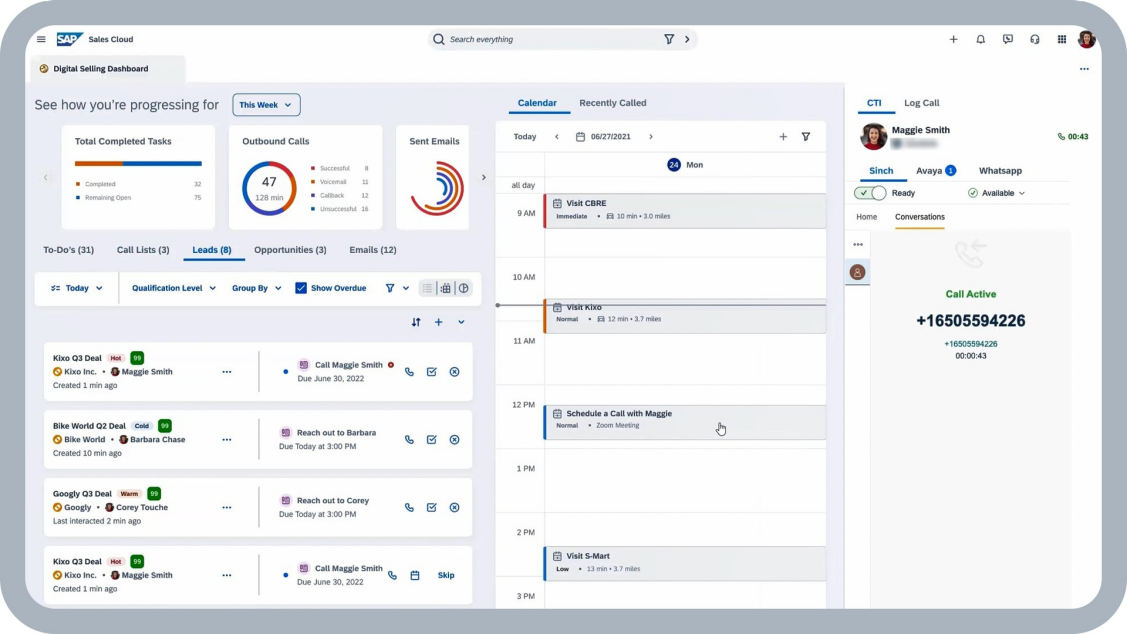Open the feedback chat icon in header
The height and width of the screenshot is (634, 1127).
[x=1008, y=40]
